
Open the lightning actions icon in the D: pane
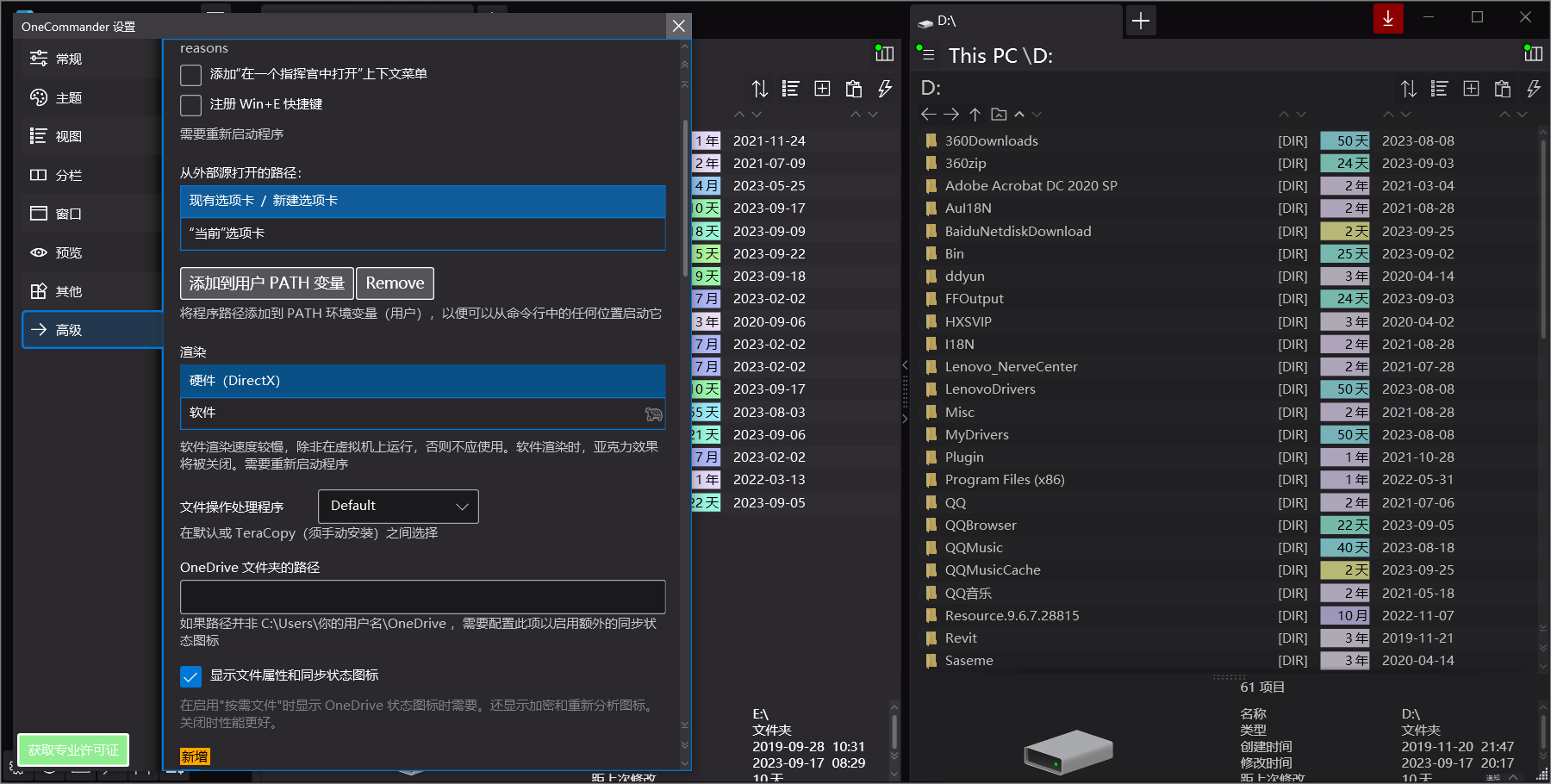click(x=1534, y=88)
